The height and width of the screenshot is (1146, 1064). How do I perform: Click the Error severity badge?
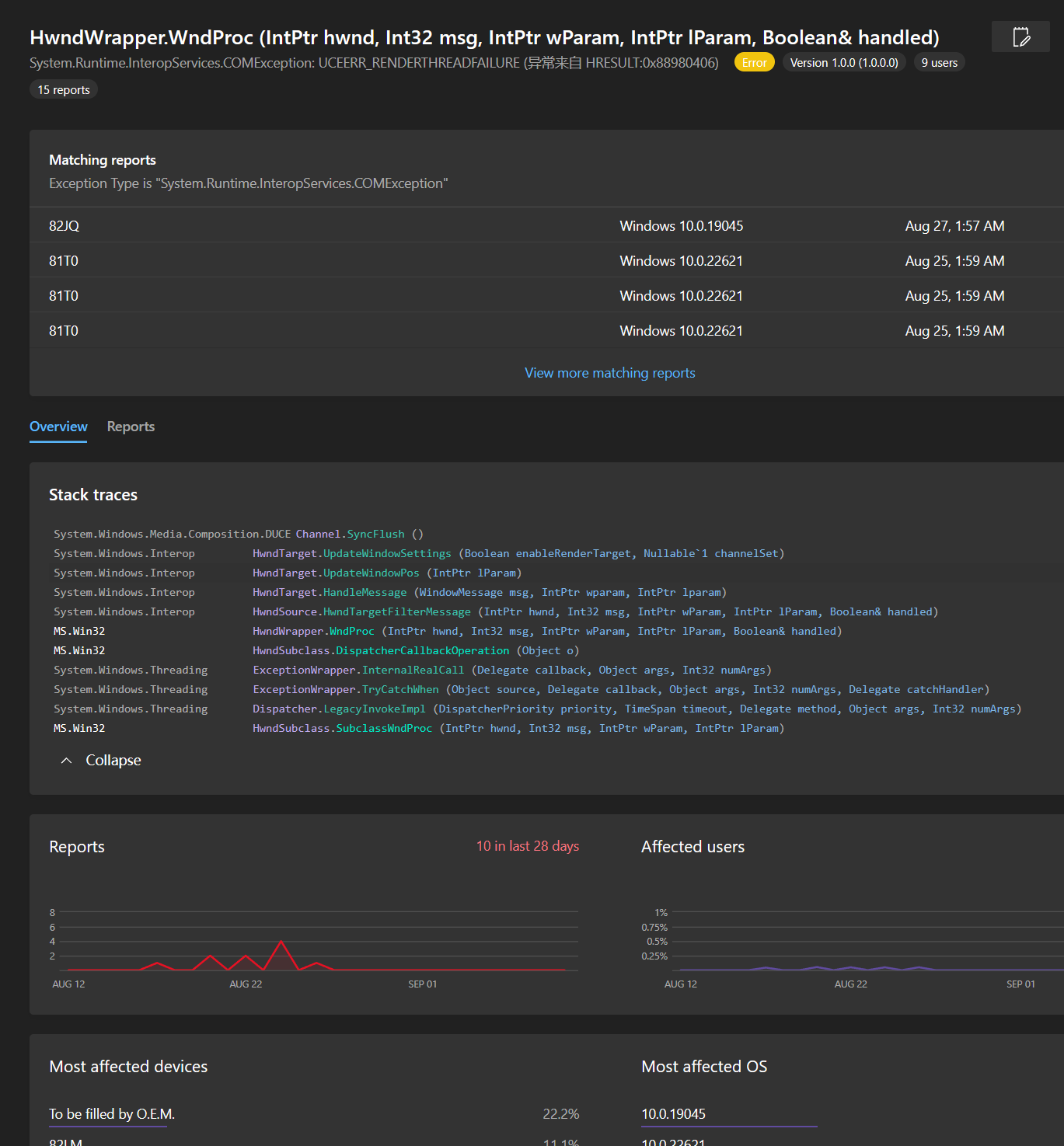point(753,62)
